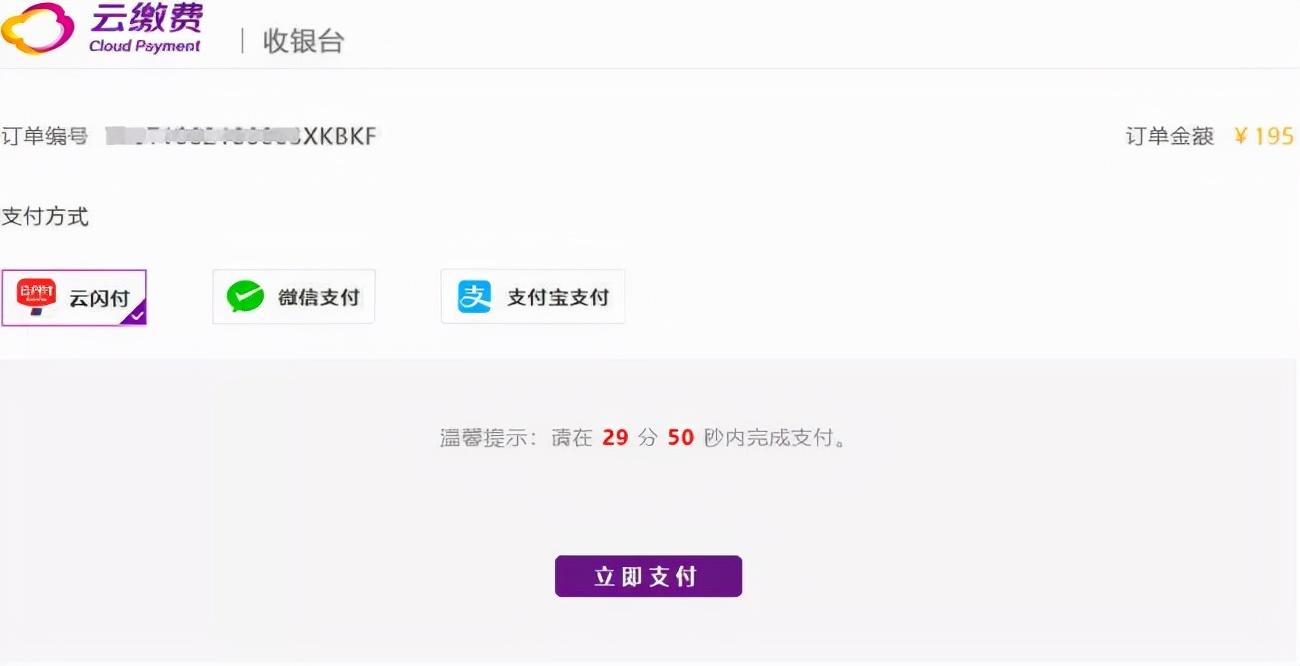
Task: Click the Cloud Payment English subtitle
Action: (145, 45)
